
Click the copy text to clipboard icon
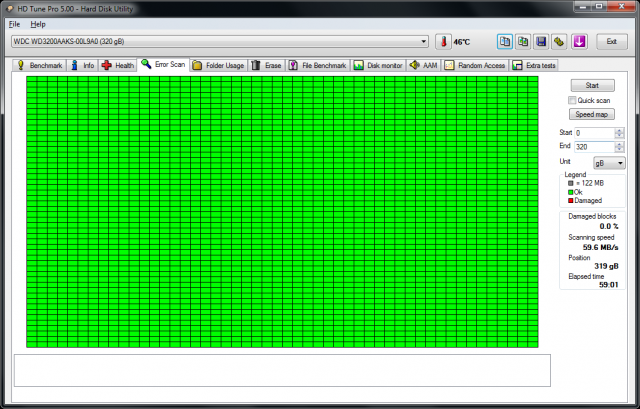tap(505, 42)
